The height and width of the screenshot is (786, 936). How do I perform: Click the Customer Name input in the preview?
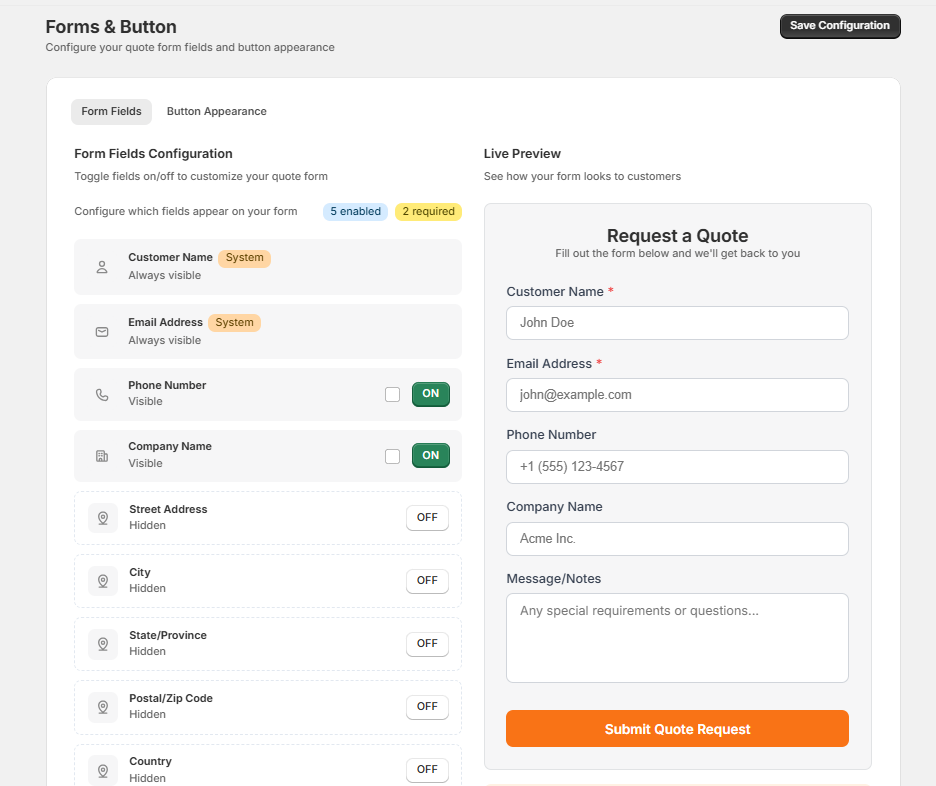(677, 322)
